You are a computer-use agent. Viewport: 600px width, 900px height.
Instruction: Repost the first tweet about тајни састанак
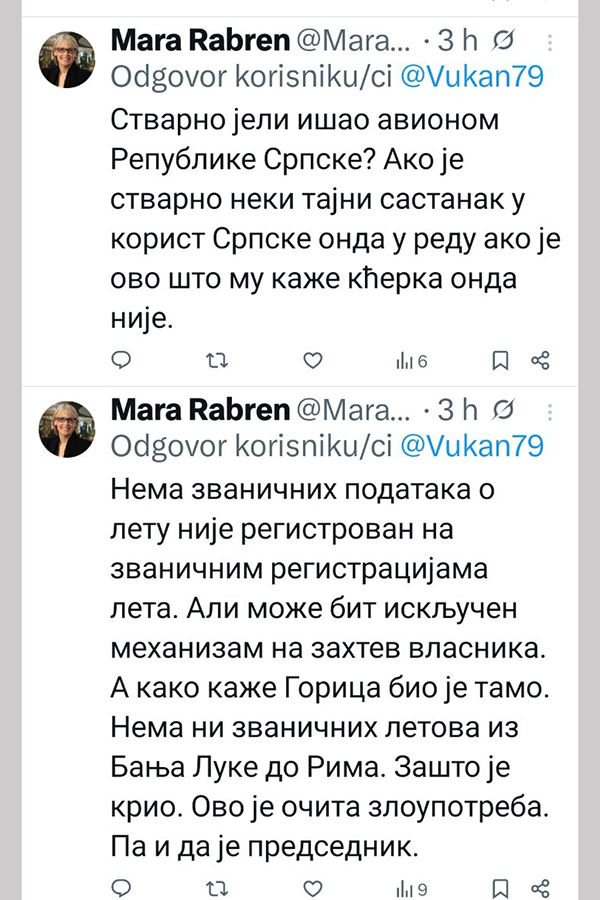(x=216, y=360)
